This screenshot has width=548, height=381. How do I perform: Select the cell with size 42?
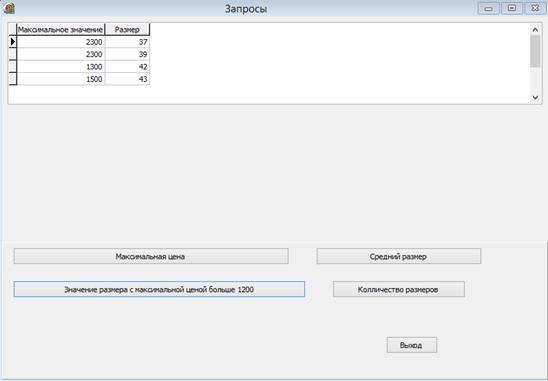tap(127, 67)
